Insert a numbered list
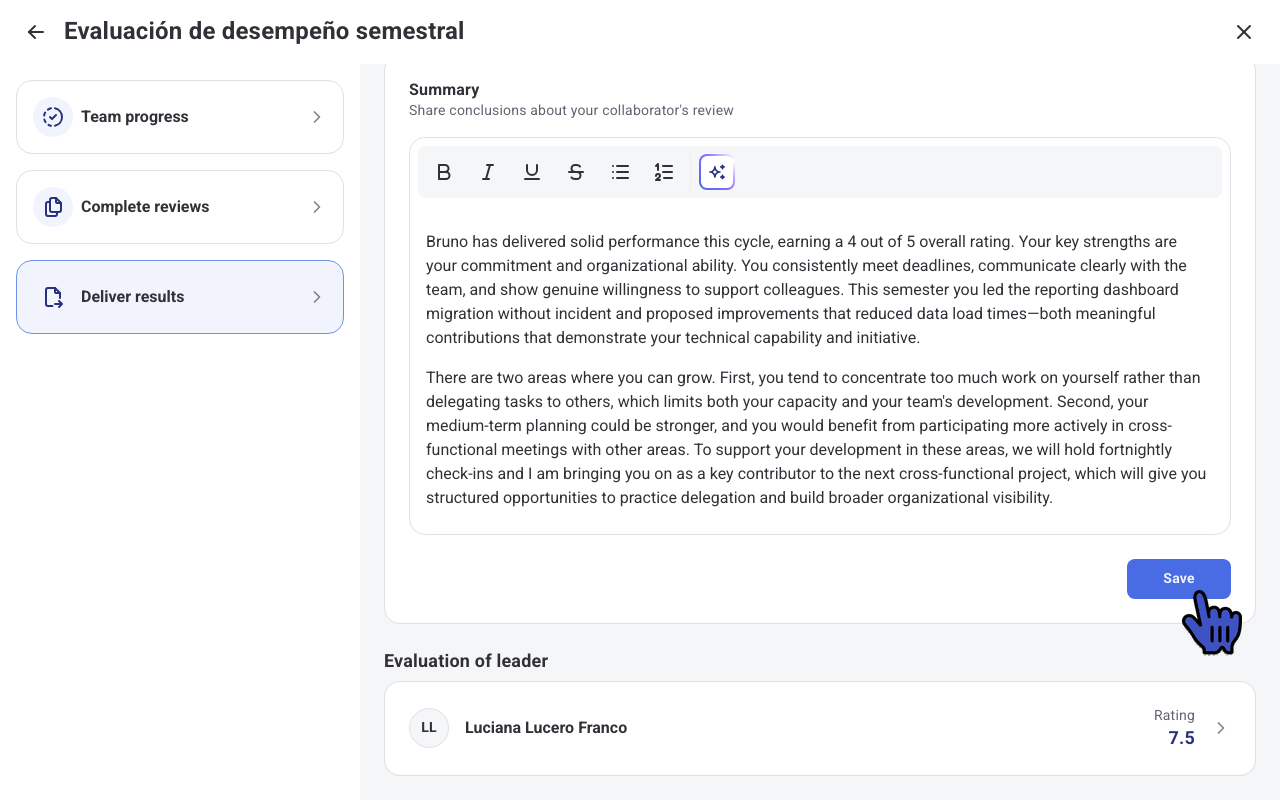Viewport: 1280px width, 800px height. pyautogui.click(x=664, y=172)
